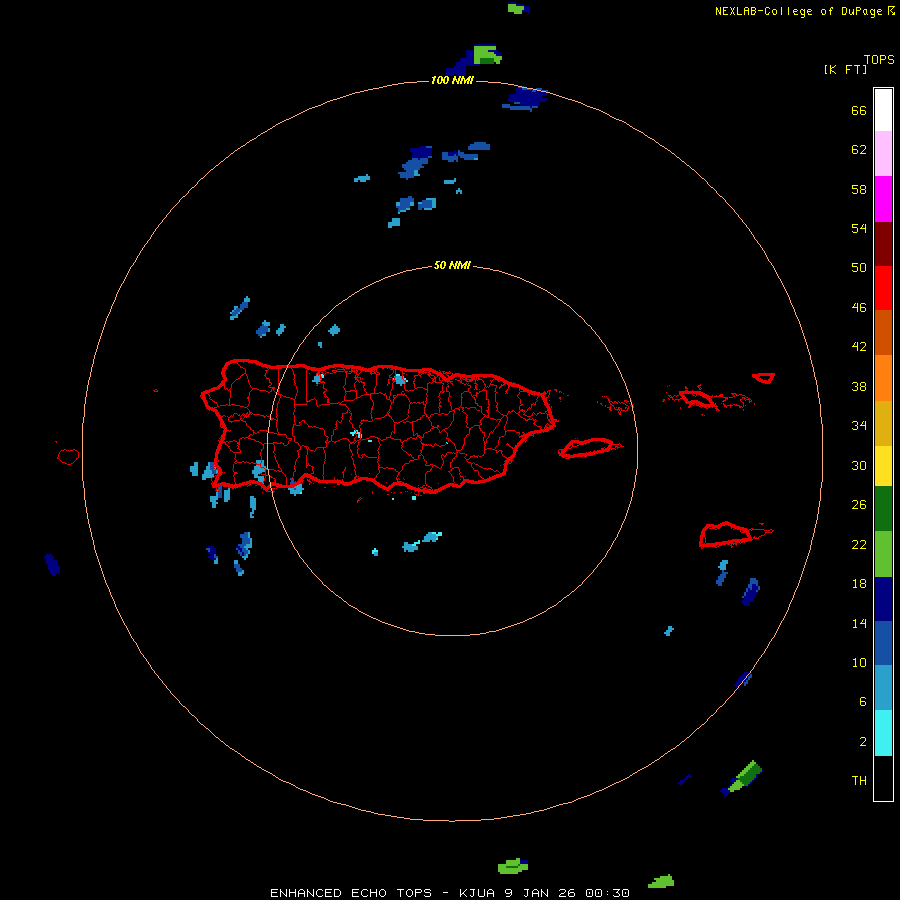Click the 100 NMI range ring label
Image resolution: width=900 pixels, height=900 pixels.
click(x=452, y=80)
